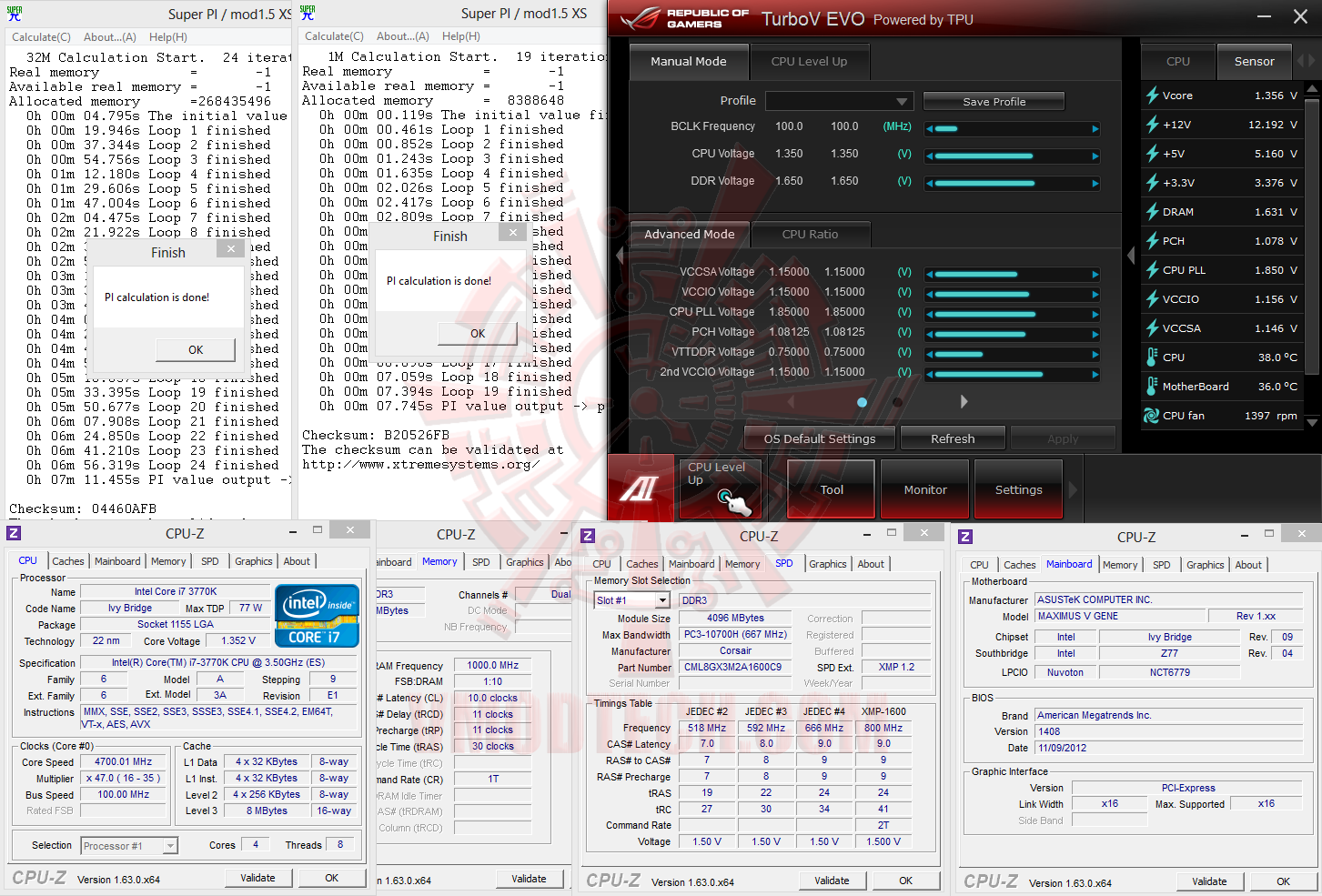Switch to the CPU Level Up tab in TurboV
Screen dimensions: 1322x896
click(x=809, y=62)
